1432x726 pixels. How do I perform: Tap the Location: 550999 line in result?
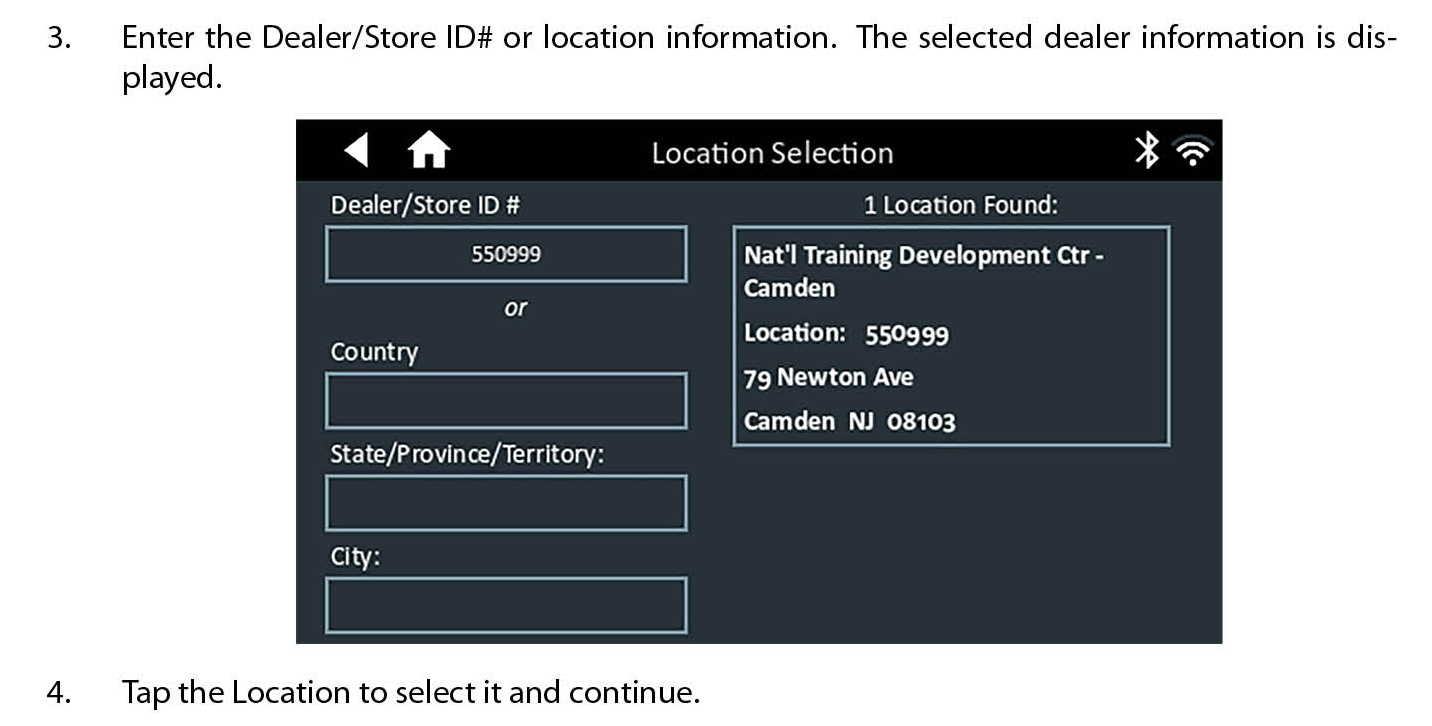coord(846,334)
